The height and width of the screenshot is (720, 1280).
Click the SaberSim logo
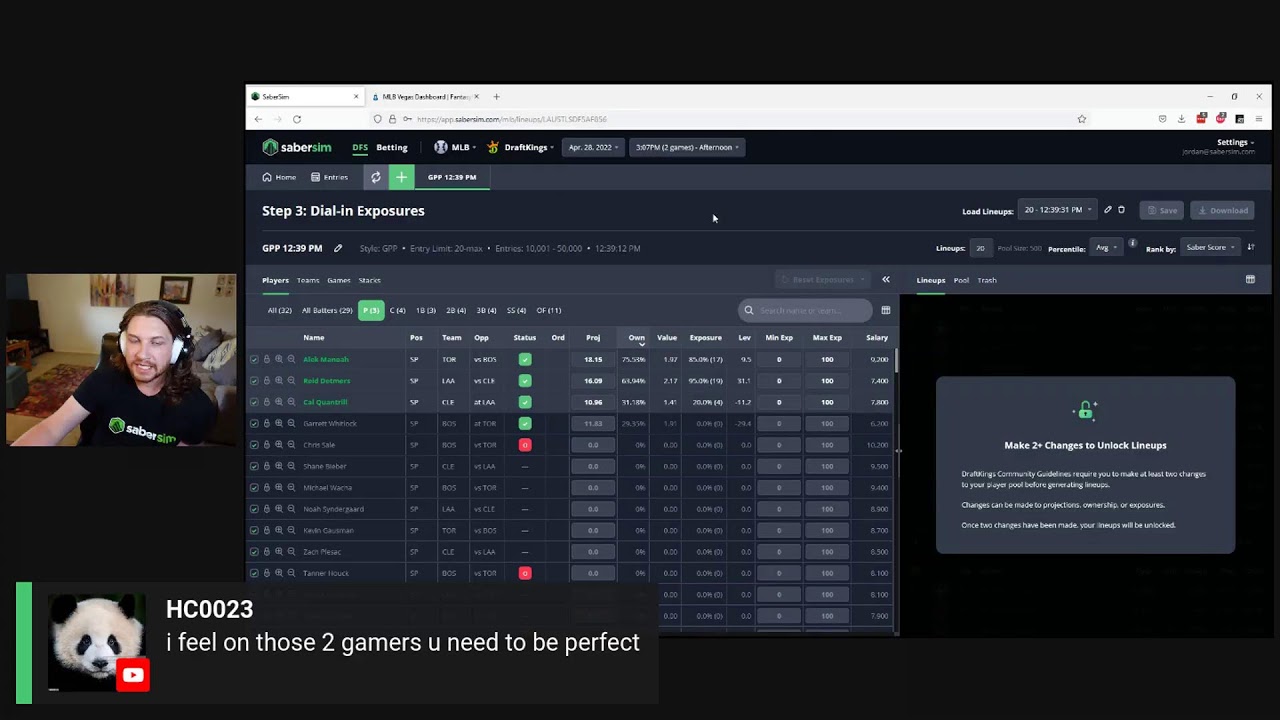click(x=296, y=147)
